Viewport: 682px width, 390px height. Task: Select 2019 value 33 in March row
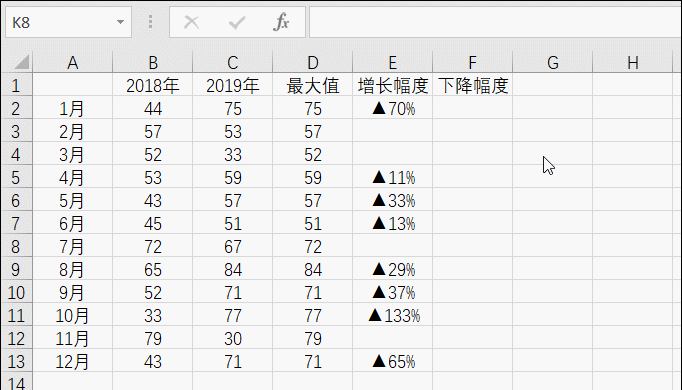pyautogui.click(x=233, y=154)
